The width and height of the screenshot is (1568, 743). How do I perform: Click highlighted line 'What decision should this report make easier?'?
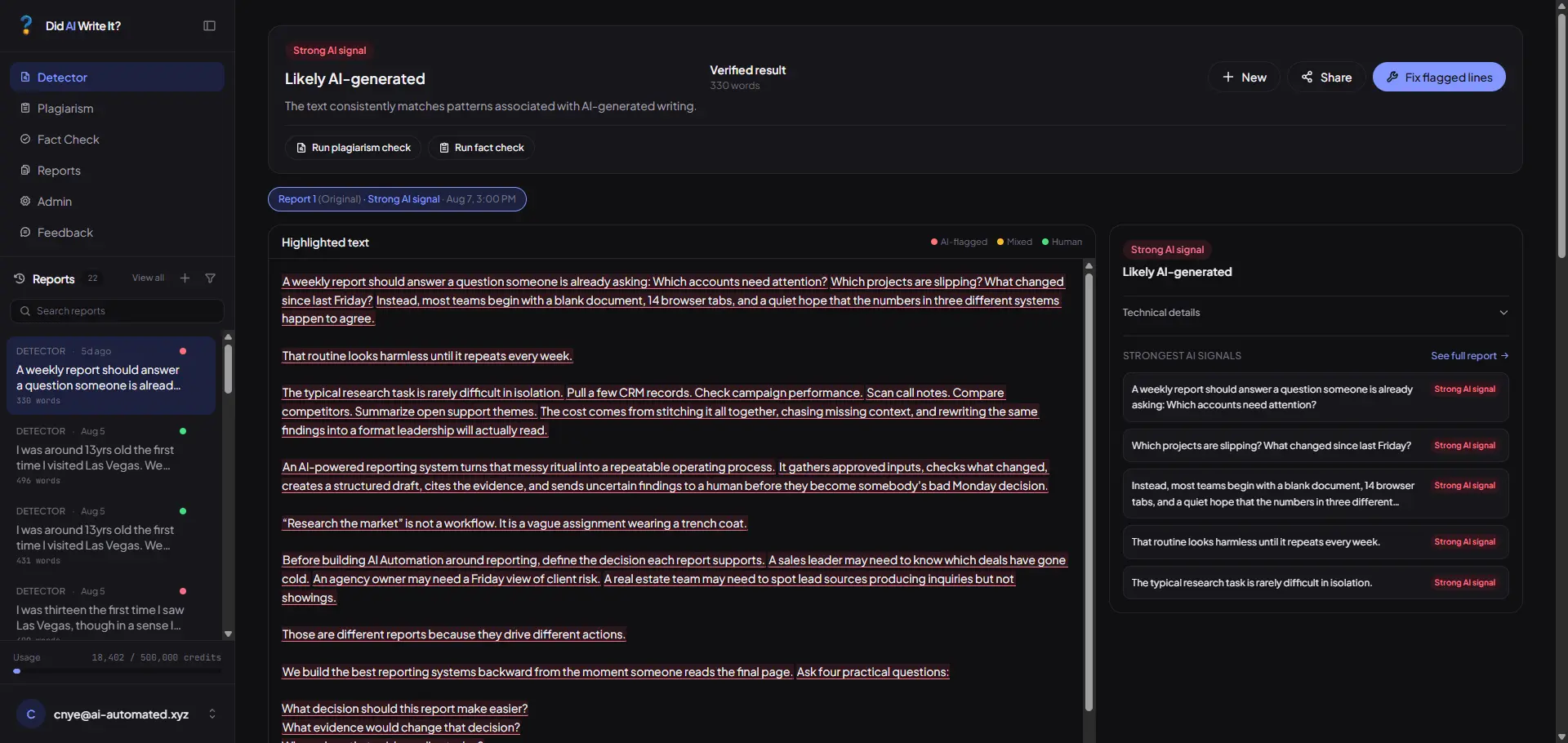(x=405, y=709)
